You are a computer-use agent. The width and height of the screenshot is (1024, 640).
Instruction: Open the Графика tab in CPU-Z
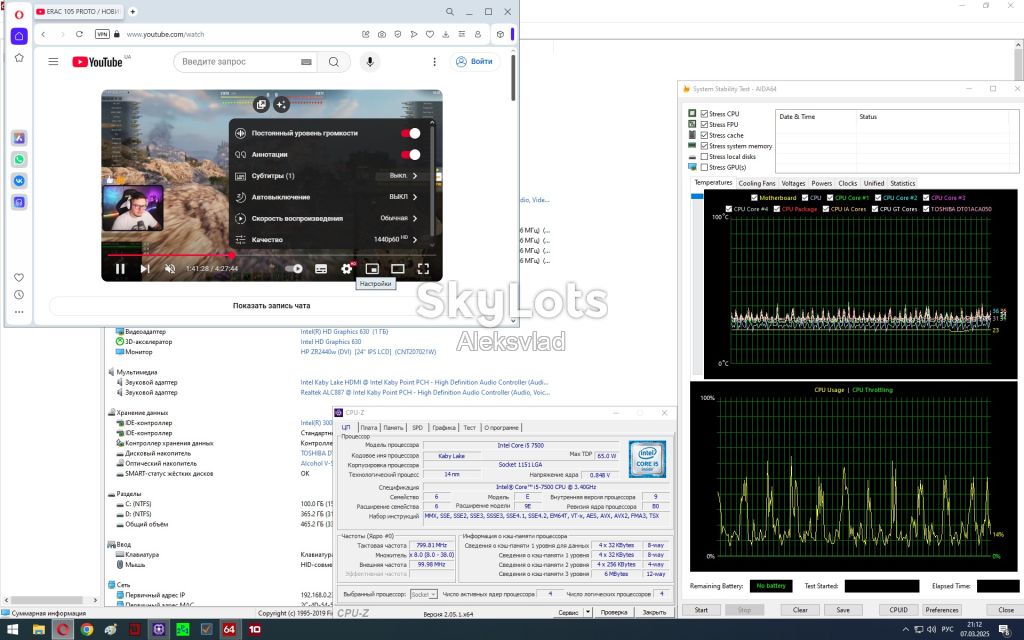pos(444,428)
